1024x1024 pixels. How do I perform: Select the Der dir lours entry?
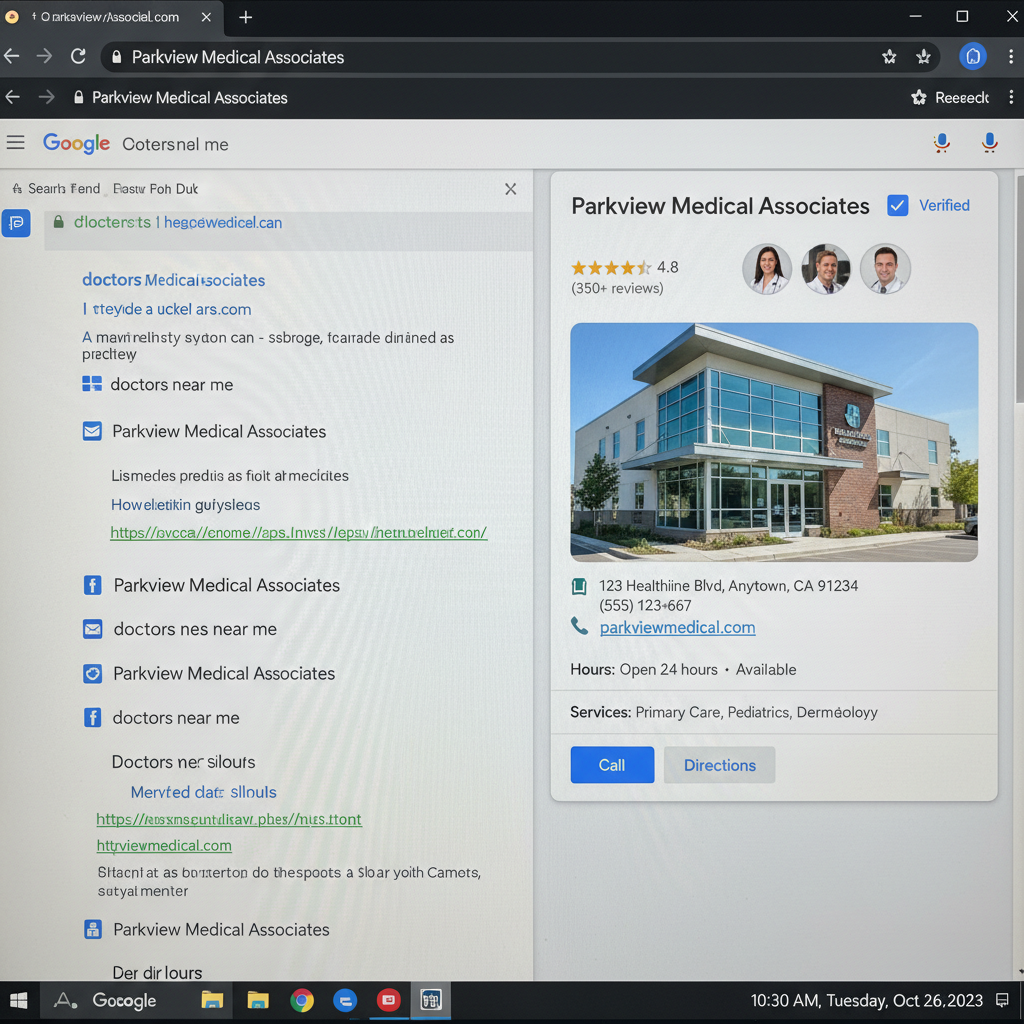tap(157, 973)
